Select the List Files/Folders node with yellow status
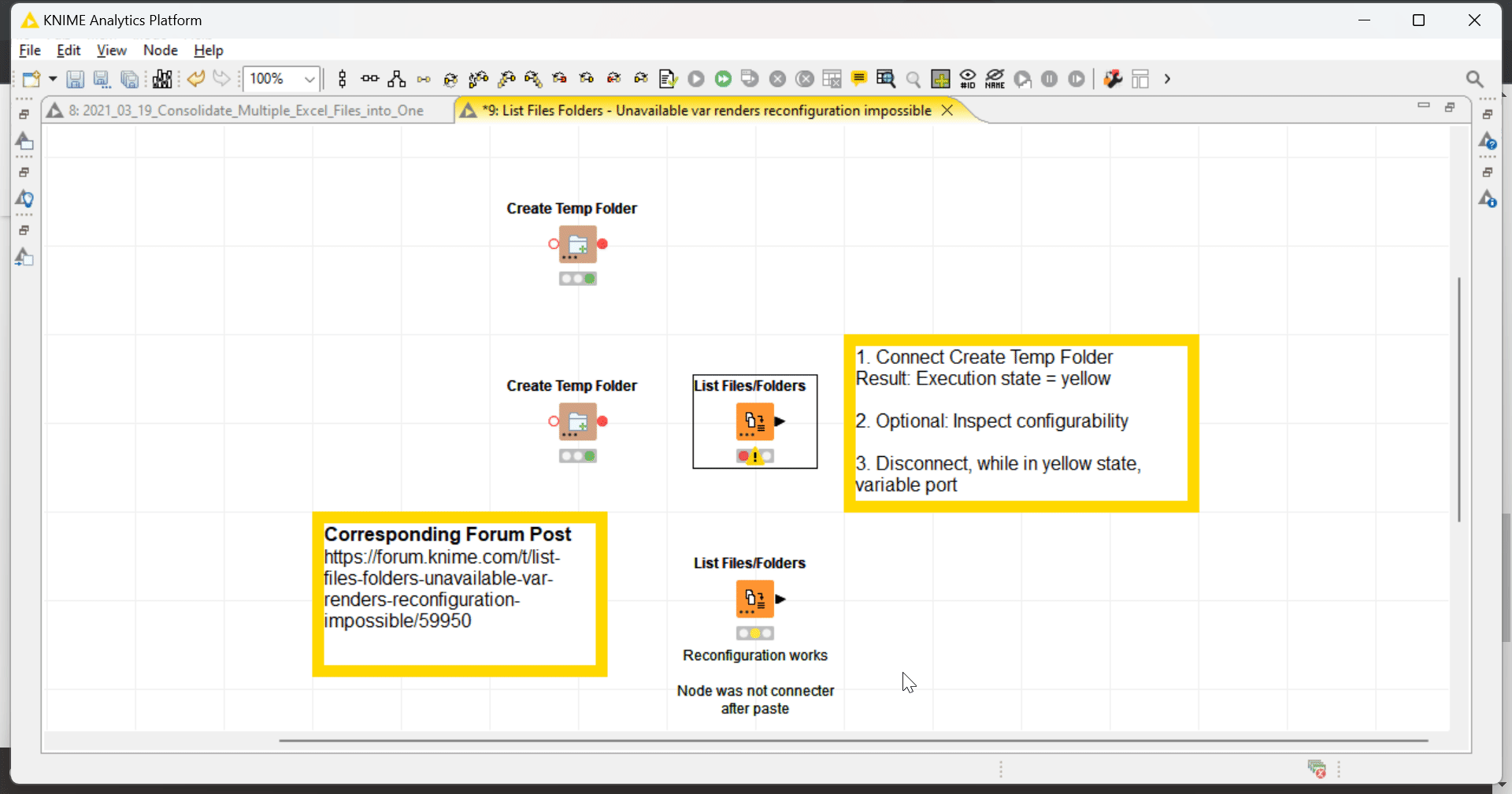The height and width of the screenshot is (794, 1512). tap(755, 599)
